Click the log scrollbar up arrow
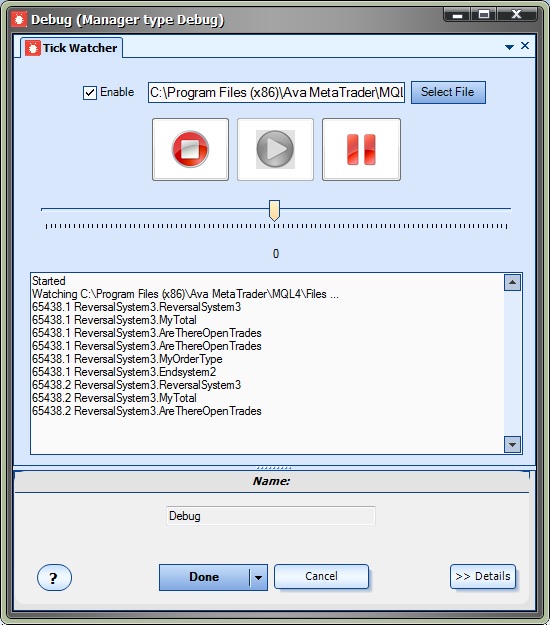The image size is (550, 625). pyautogui.click(x=513, y=283)
